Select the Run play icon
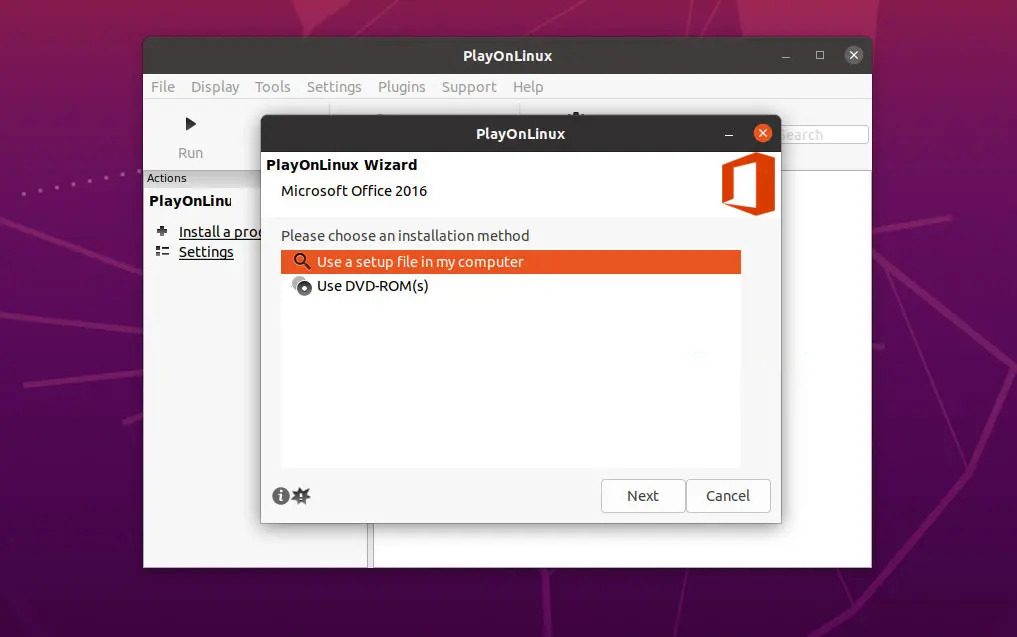The image size is (1017, 637). pos(189,123)
